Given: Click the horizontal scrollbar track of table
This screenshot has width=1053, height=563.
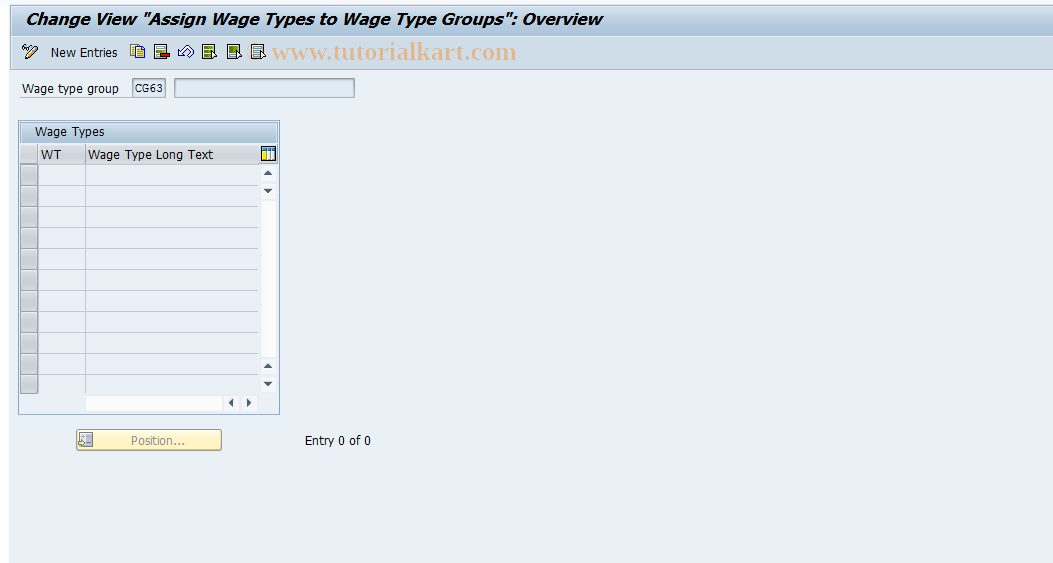Looking at the screenshot, I should click(x=154, y=403).
